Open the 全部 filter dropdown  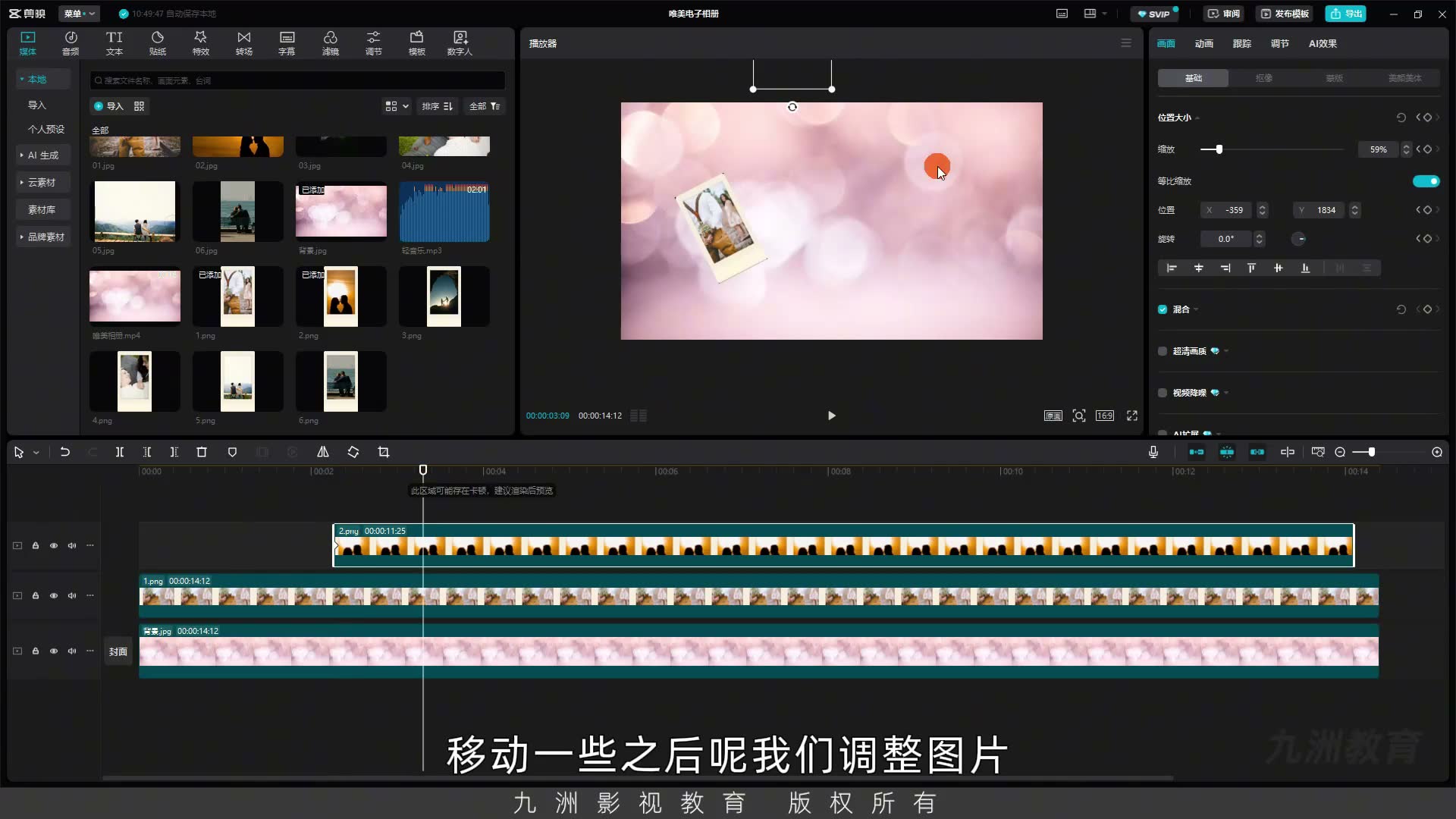(485, 106)
